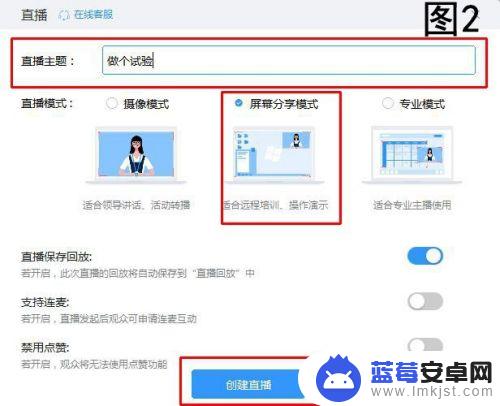Click the 摄像模式 label text
This screenshot has height=406, width=500.
[146, 104]
